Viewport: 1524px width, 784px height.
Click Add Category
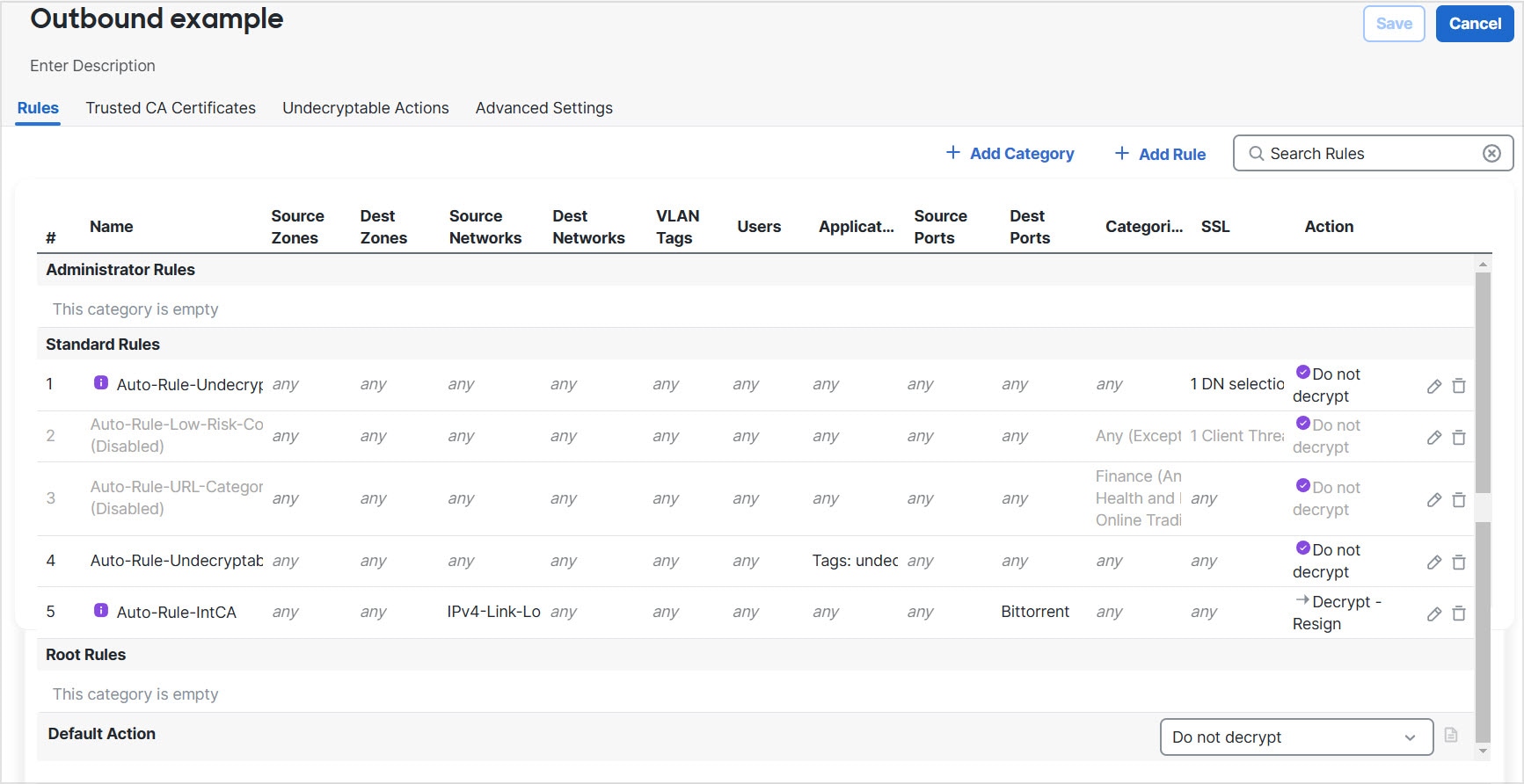(x=1010, y=154)
